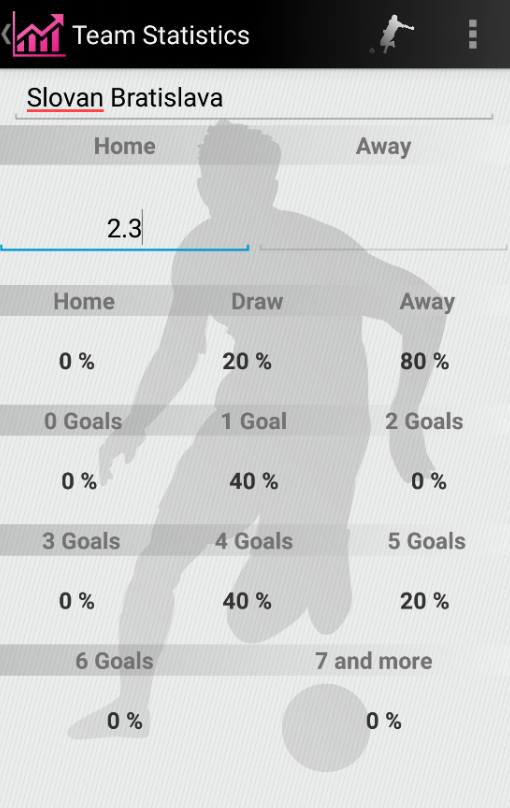Tap the 7 and more label
The width and height of the screenshot is (510, 808).
coord(373,661)
